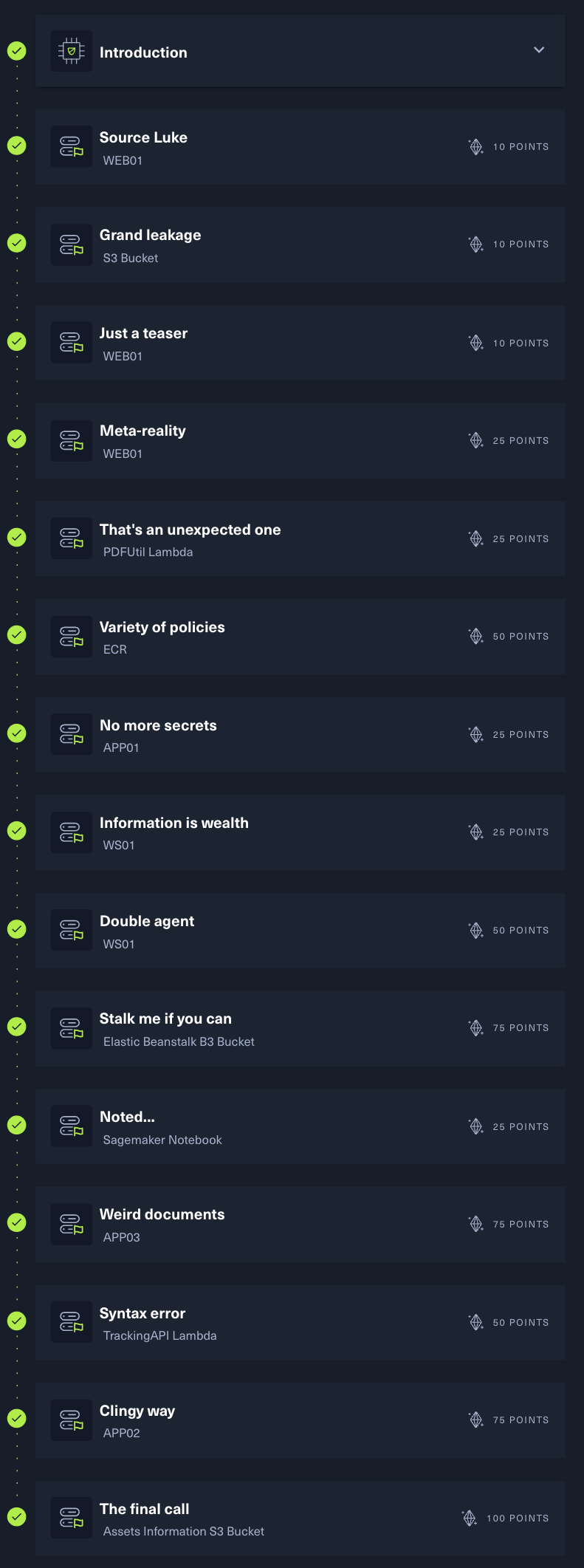
Task: Click the Source Luke server flag icon
Action: 72,146
